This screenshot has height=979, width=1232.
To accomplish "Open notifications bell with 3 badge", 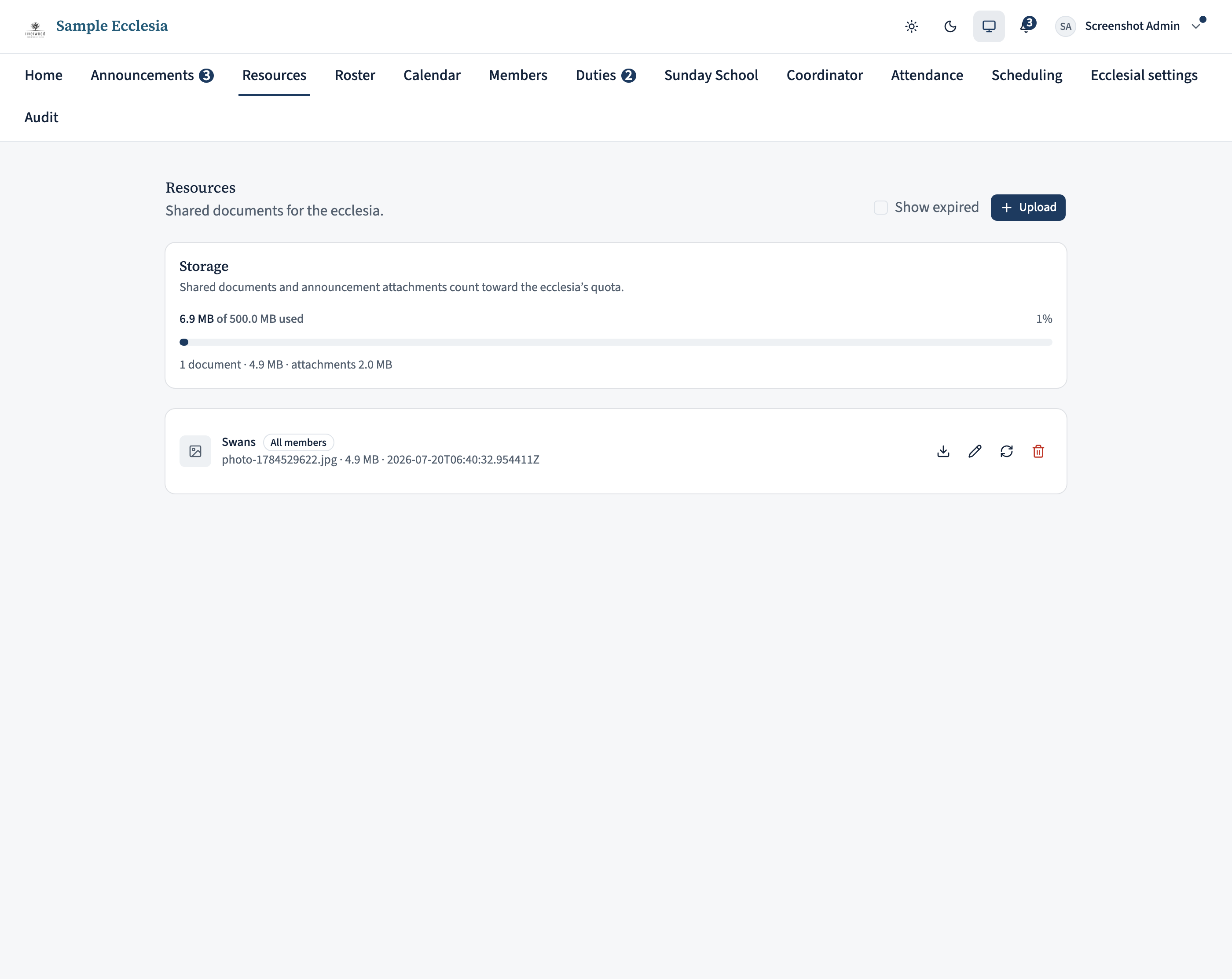I will tap(1027, 26).
